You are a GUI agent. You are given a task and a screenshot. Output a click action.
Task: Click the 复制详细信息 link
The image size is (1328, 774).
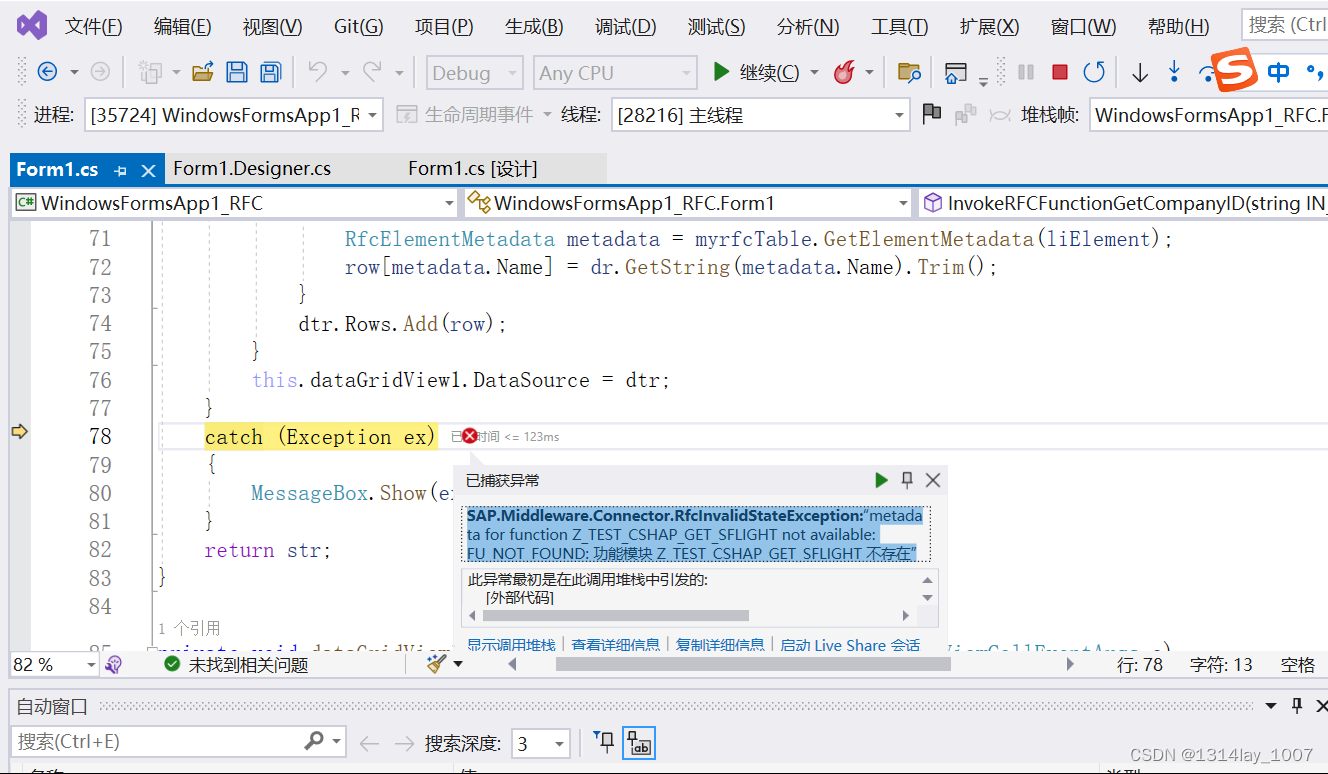[x=720, y=645]
